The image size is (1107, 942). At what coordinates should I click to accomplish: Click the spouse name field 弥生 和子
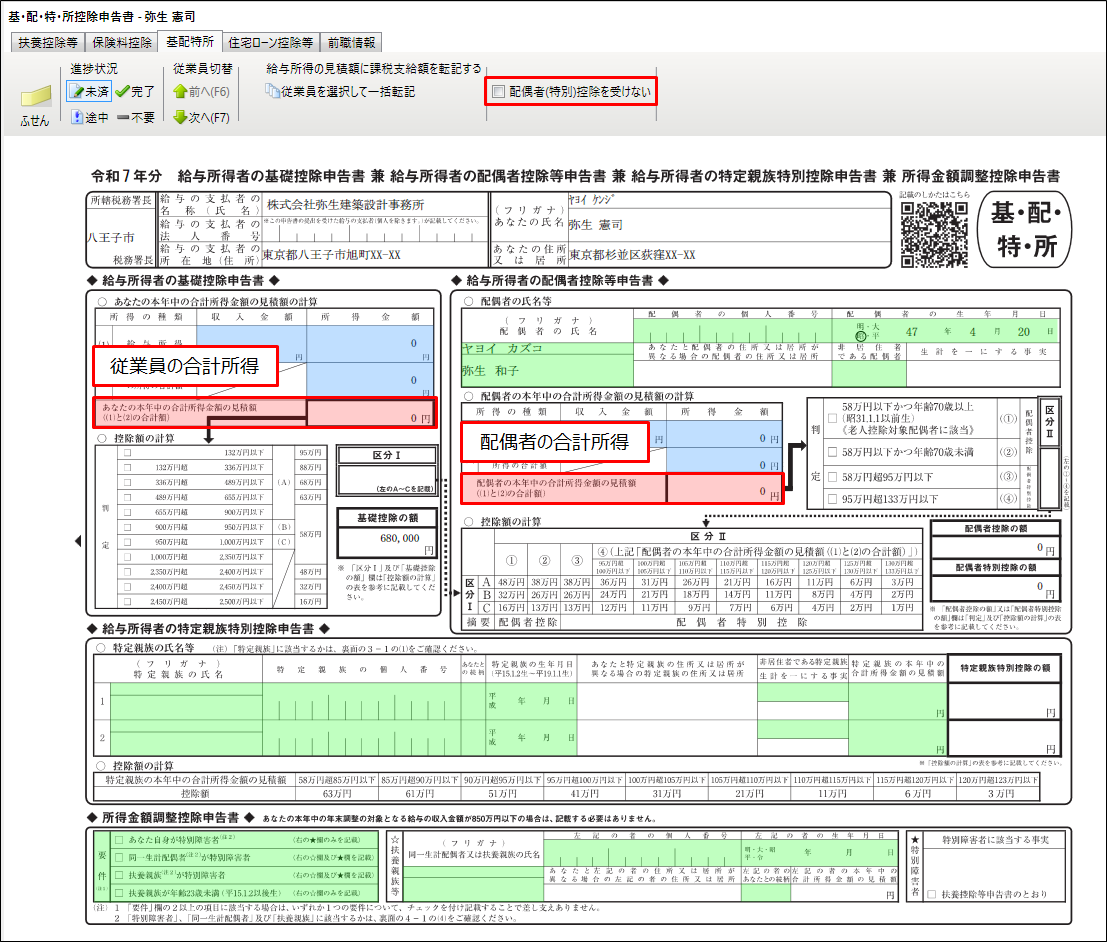click(x=546, y=371)
